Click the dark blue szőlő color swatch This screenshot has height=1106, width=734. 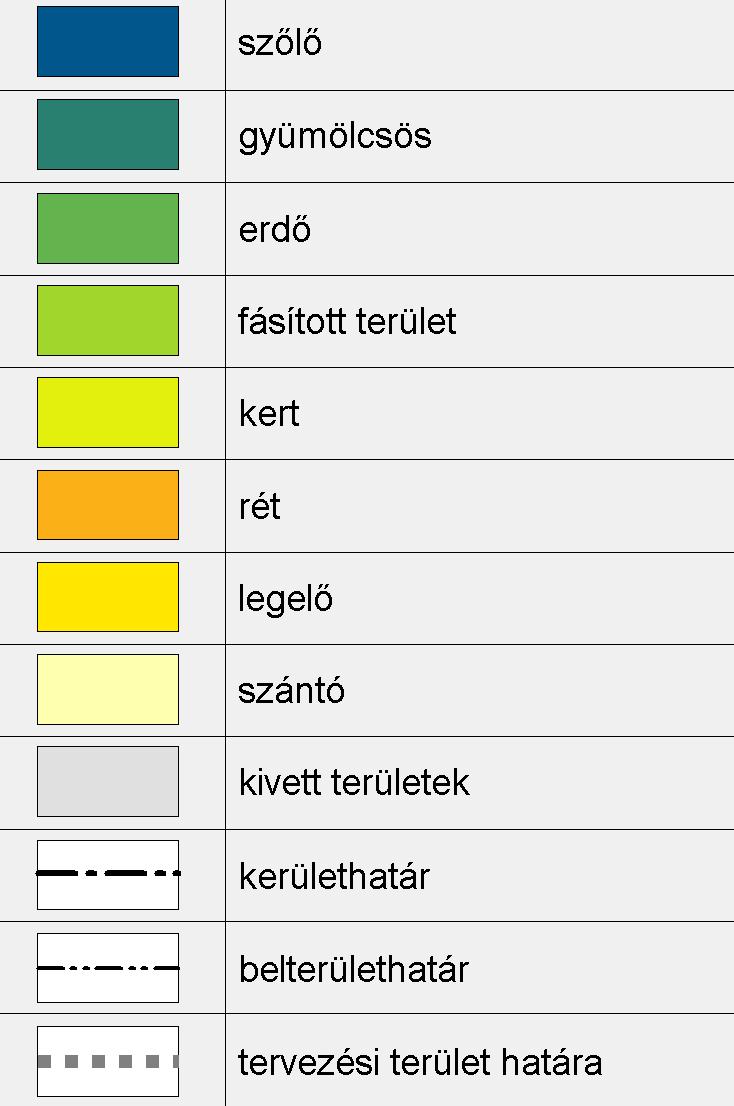tap(108, 42)
